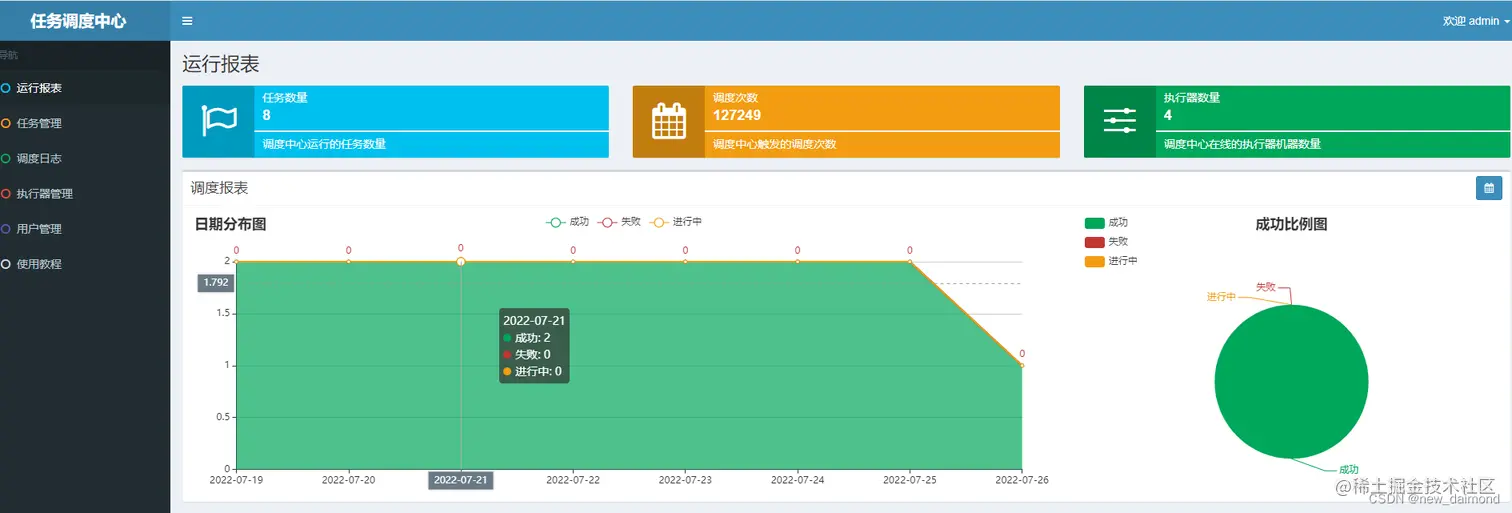Click the 日期分布图 chart title
1512x513 pixels.
231,225
